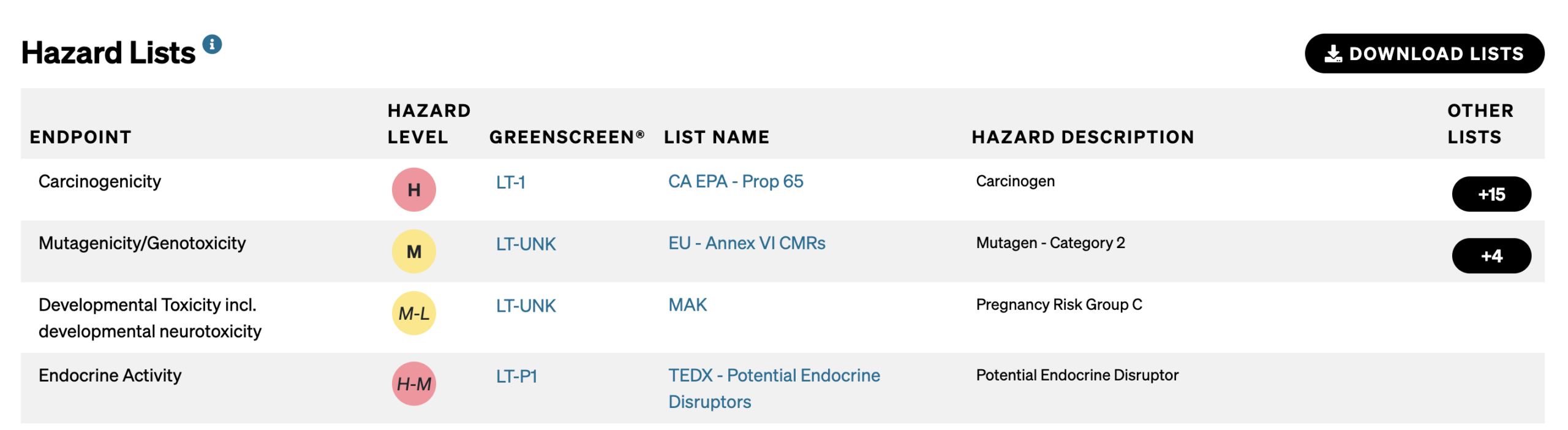
Task: Click the red H-M hazard level badge
Action: coord(413,384)
